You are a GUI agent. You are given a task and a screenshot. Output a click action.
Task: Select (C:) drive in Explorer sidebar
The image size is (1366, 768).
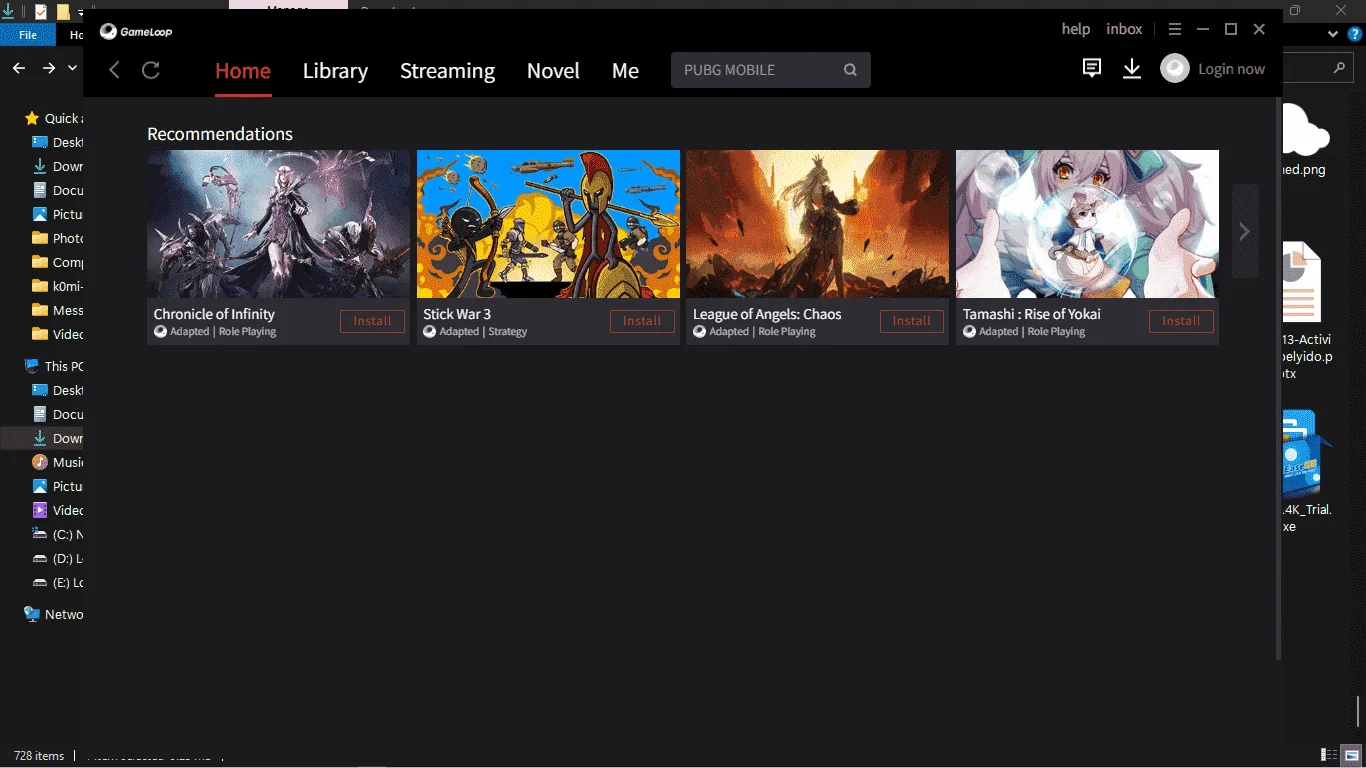pos(58,534)
